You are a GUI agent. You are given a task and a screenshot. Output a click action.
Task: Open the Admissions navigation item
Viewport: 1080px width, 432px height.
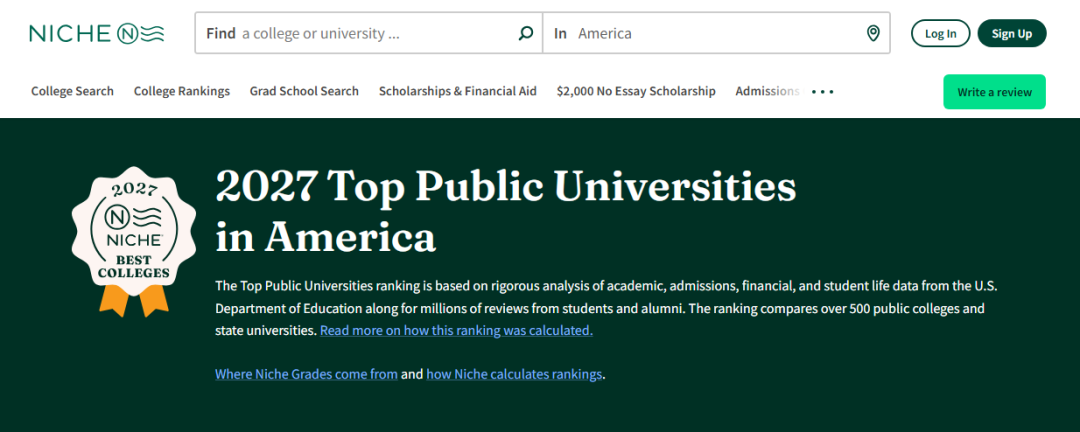[x=768, y=91]
